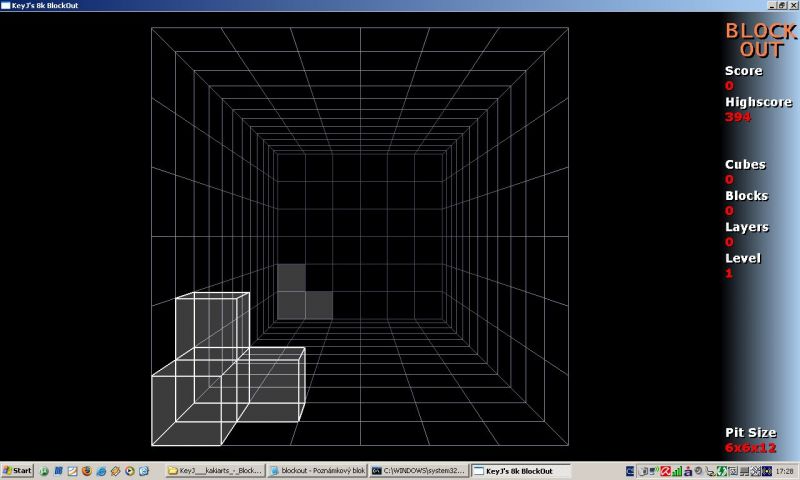This screenshot has width=800, height=480.
Task: Restore down the BlockOut window
Action: pyautogui.click(x=780, y=5)
